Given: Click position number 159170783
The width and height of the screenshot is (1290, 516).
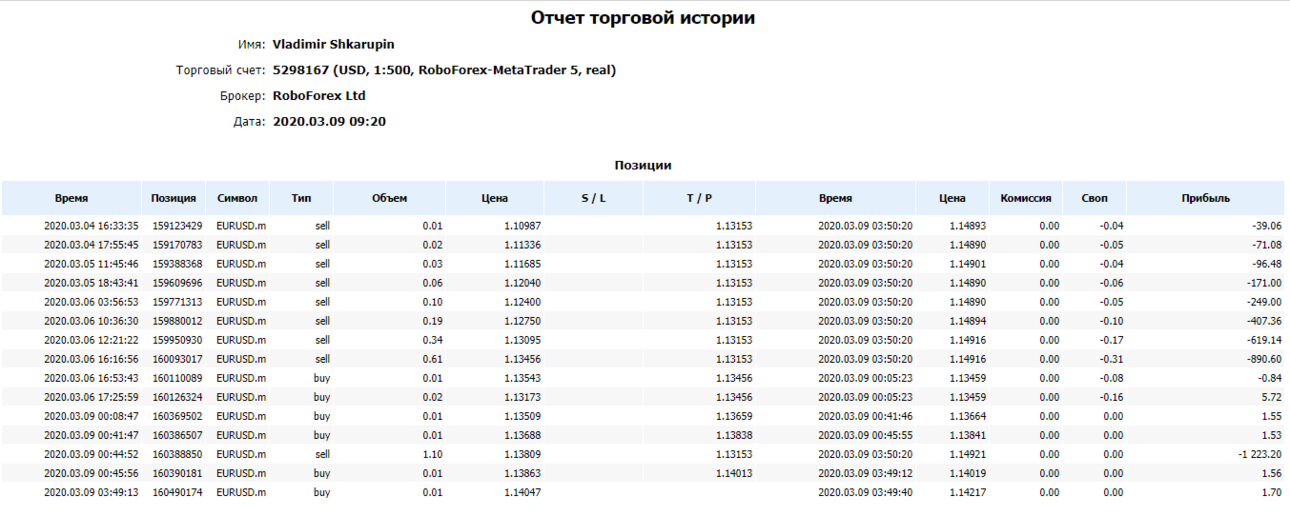Looking at the screenshot, I should (x=177, y=245).
